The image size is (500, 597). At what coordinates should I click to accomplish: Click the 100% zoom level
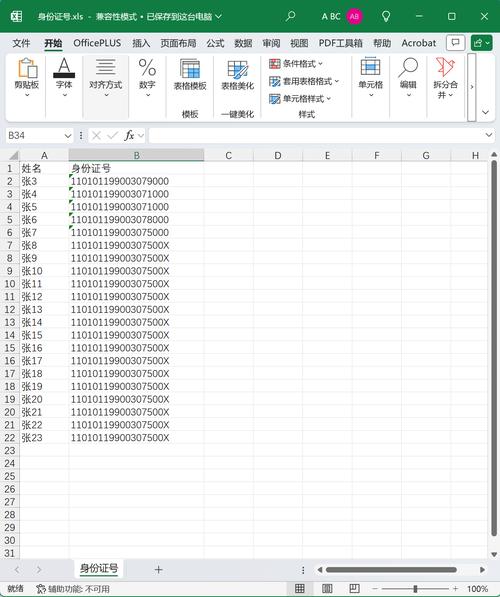pyautogui.click(x=477, y=589)
